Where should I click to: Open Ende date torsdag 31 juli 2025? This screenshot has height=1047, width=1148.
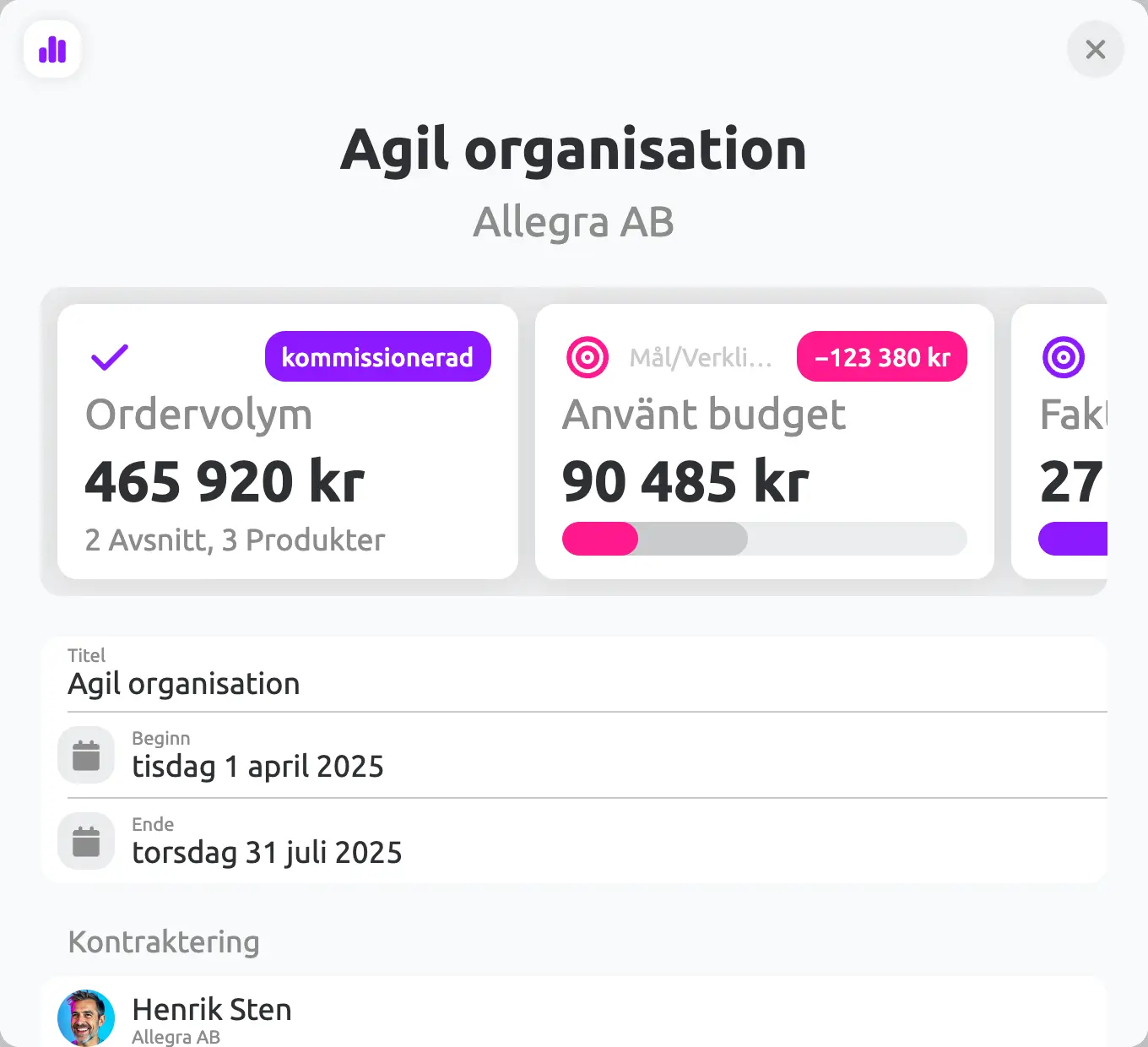click(x=574, y=841)
